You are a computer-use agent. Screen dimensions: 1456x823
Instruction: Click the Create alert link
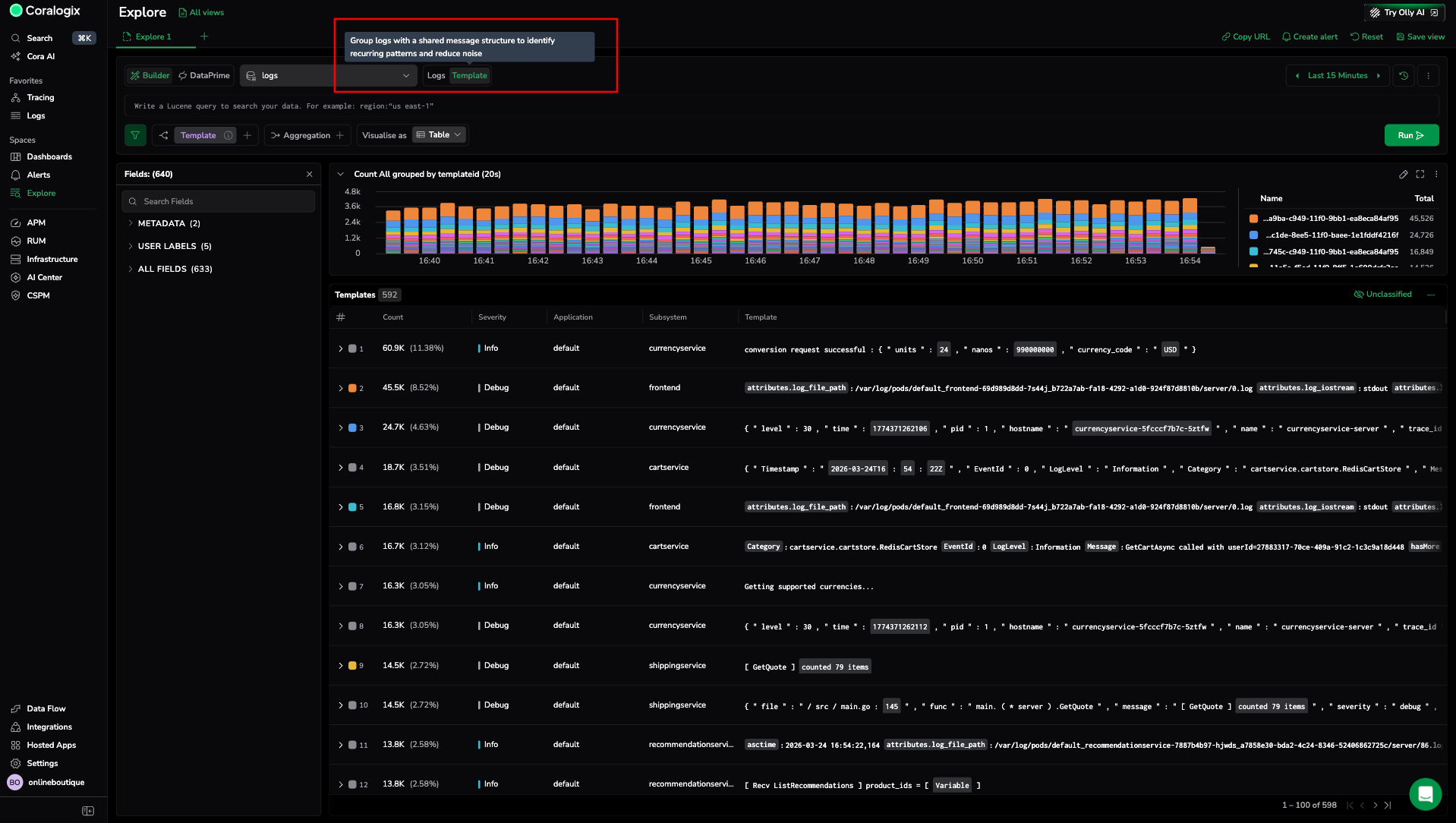coord(1309,36)
